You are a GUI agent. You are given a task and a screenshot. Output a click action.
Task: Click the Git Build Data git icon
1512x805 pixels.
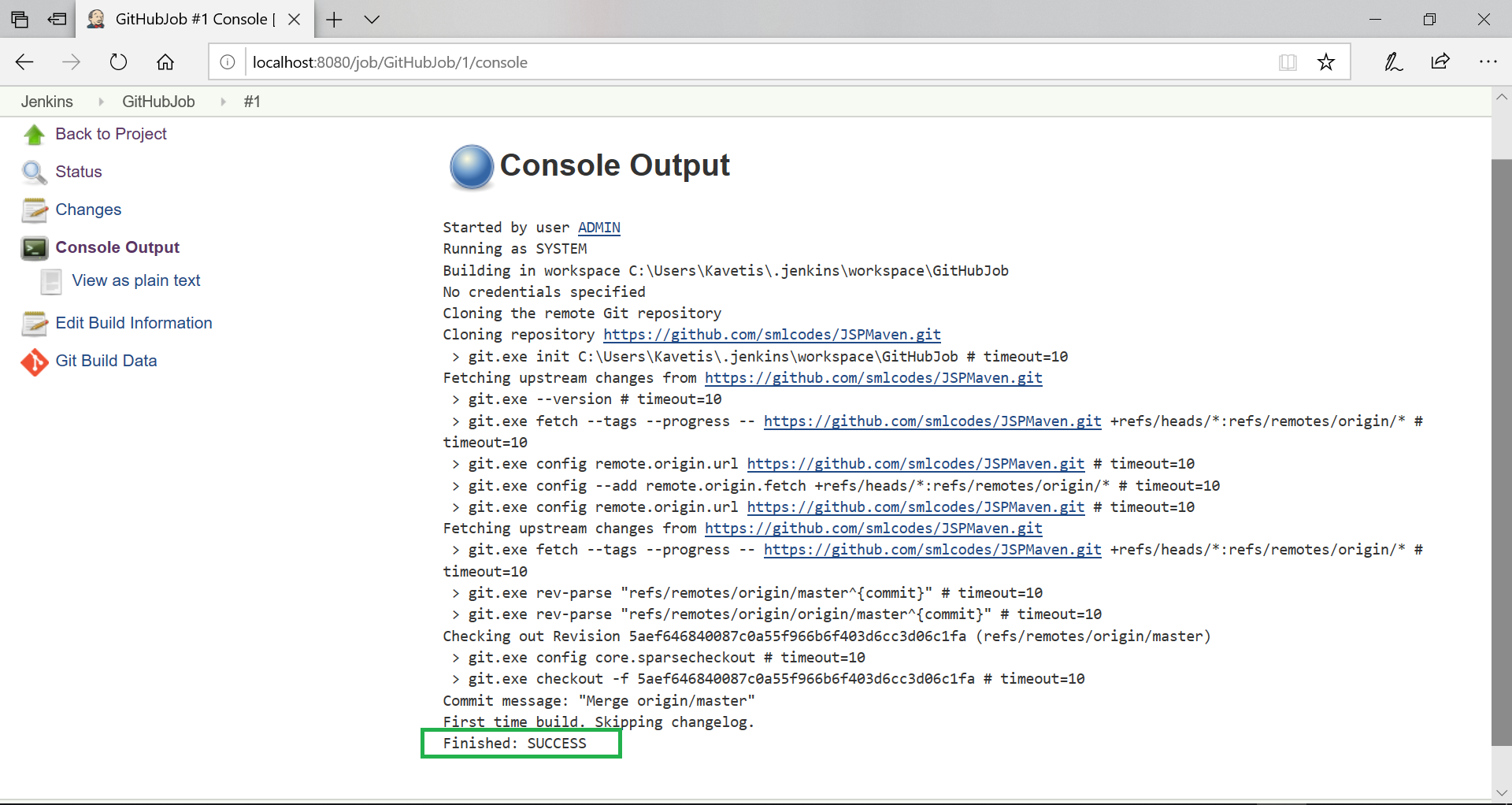pyautogui.click(x=34, y=362)
